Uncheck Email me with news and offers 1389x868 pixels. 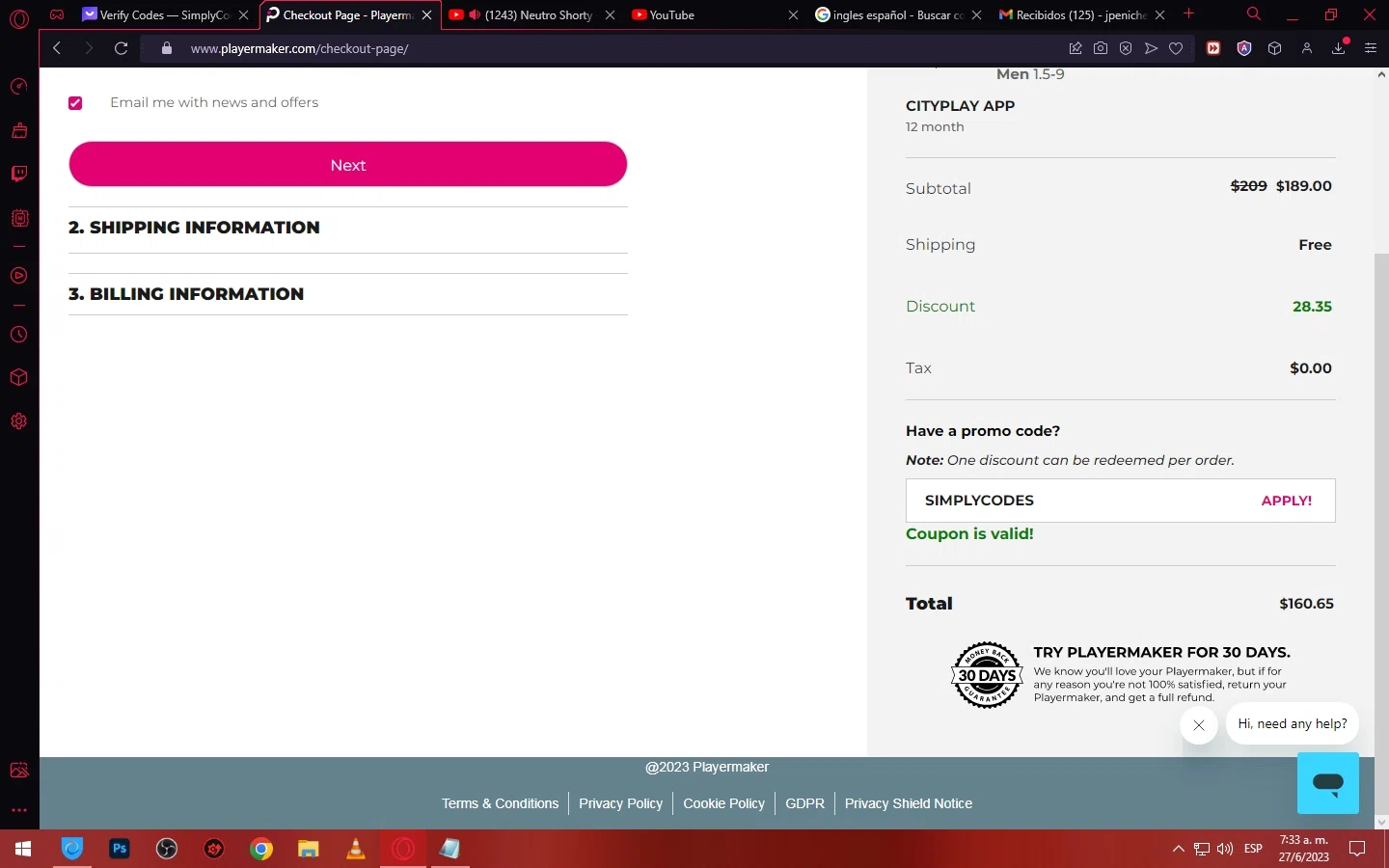pyautogui.click(x=75, y=103)
